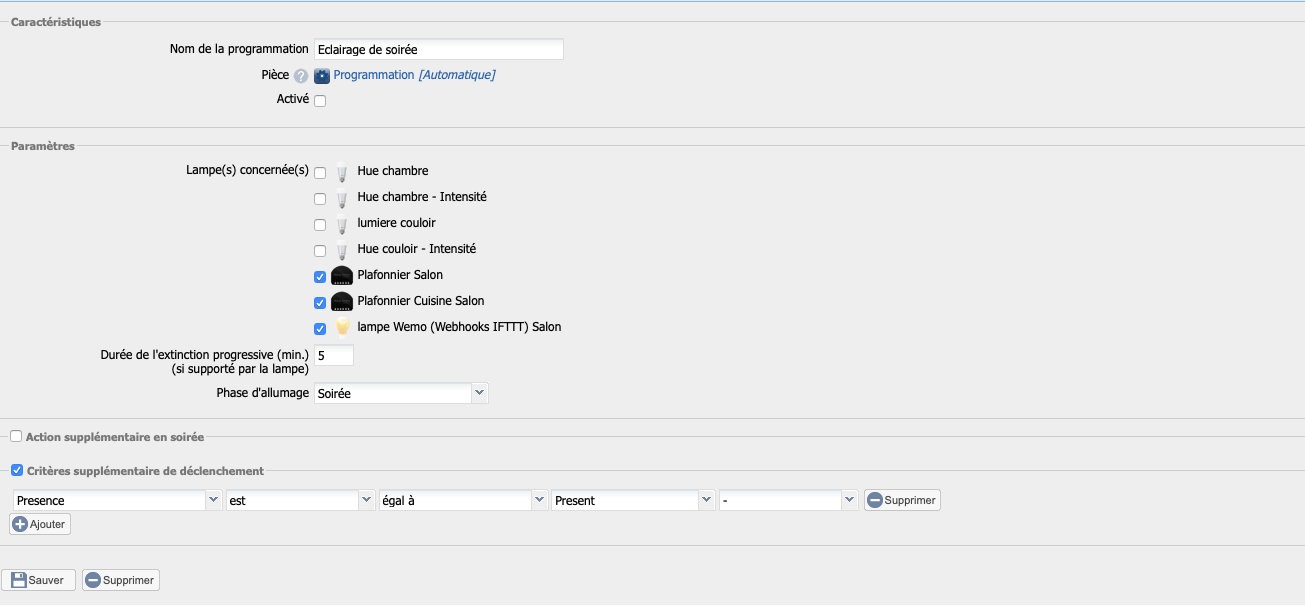Image resolution: width=1305 pixels, height=612 pixels.
Task: Click the Sauver button
Action: (38, 580)
